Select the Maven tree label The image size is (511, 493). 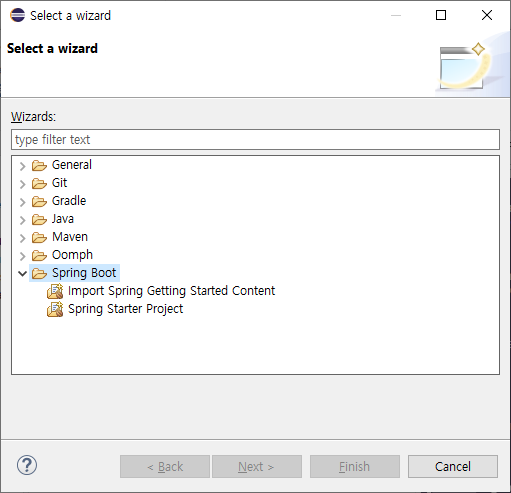click(x=70, y=237)
